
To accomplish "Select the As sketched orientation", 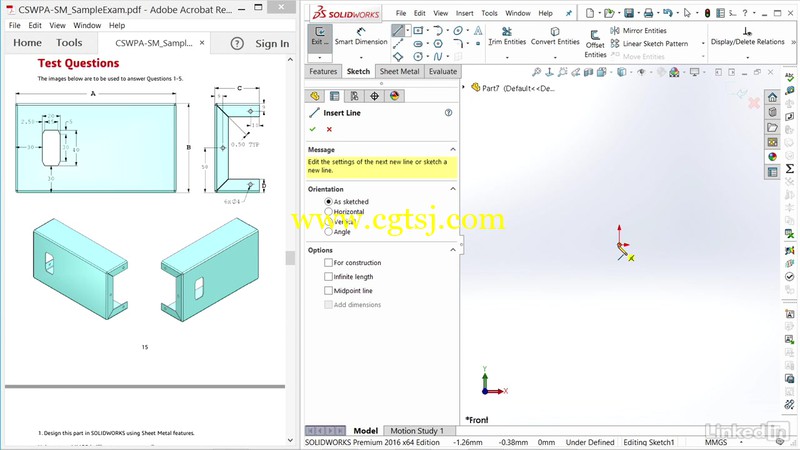I will click(x=329, y=202).
